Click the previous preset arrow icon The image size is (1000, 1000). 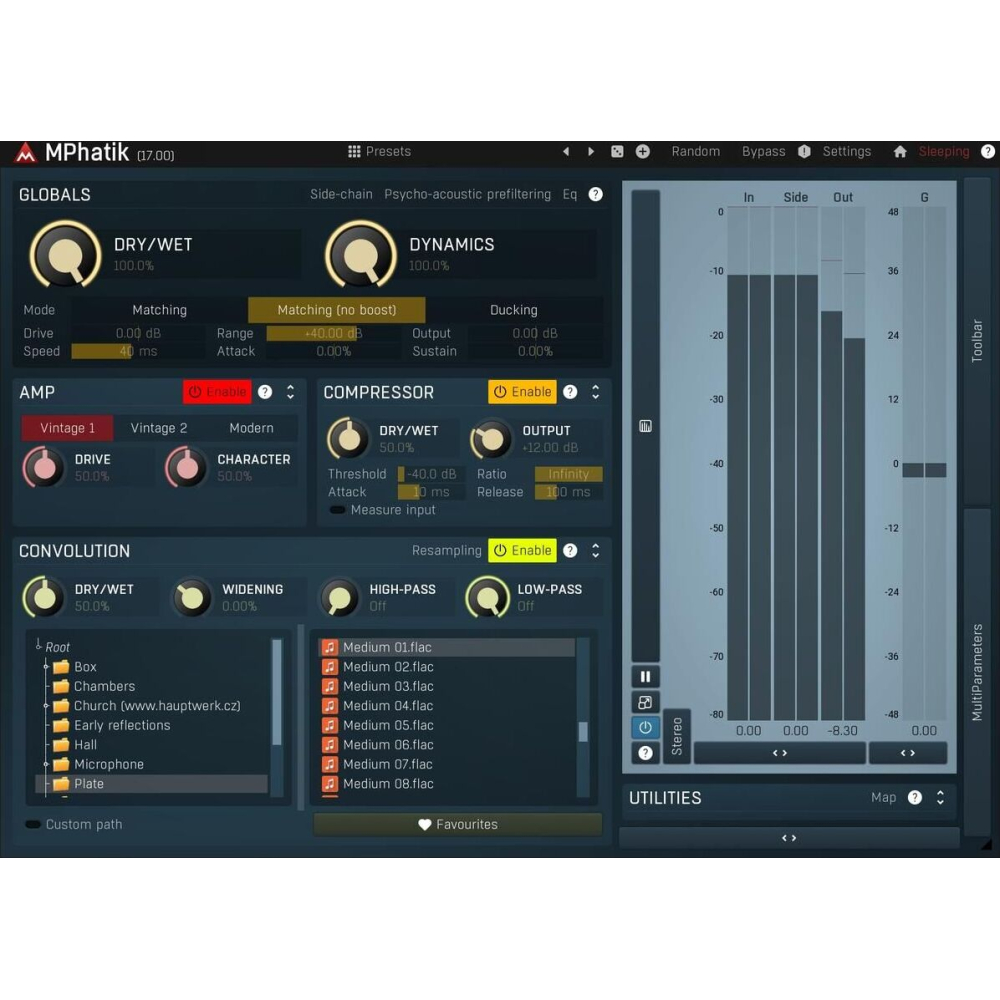click(x=566, y=152)
